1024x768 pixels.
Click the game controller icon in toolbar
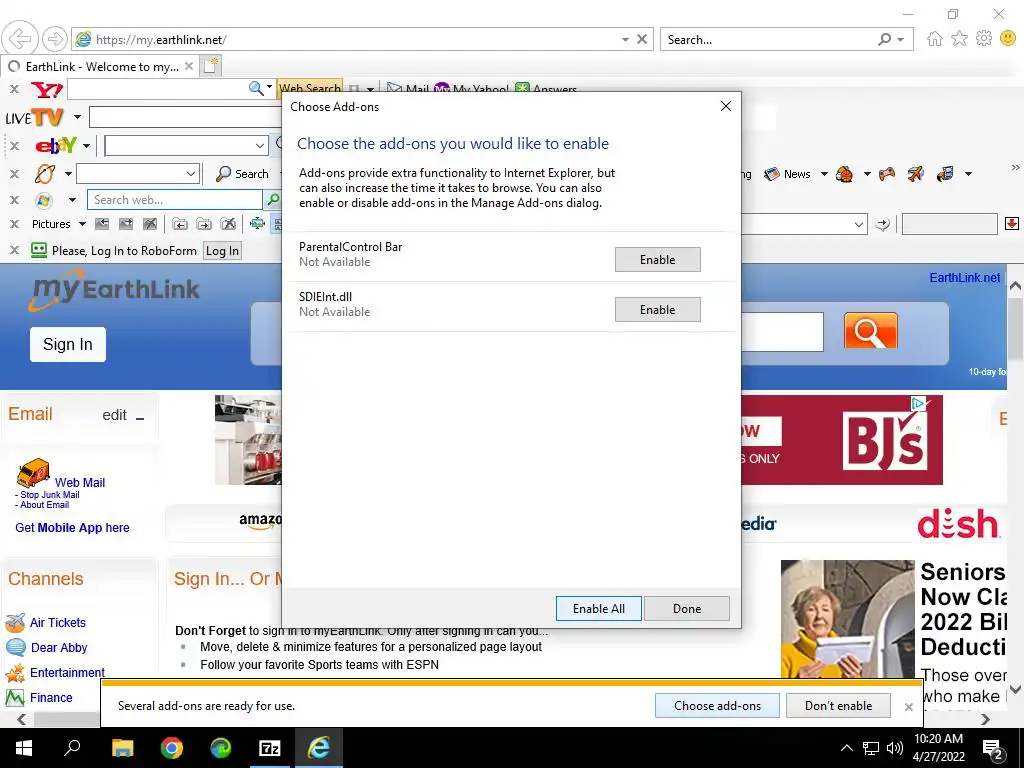click(x=886, y=174)
